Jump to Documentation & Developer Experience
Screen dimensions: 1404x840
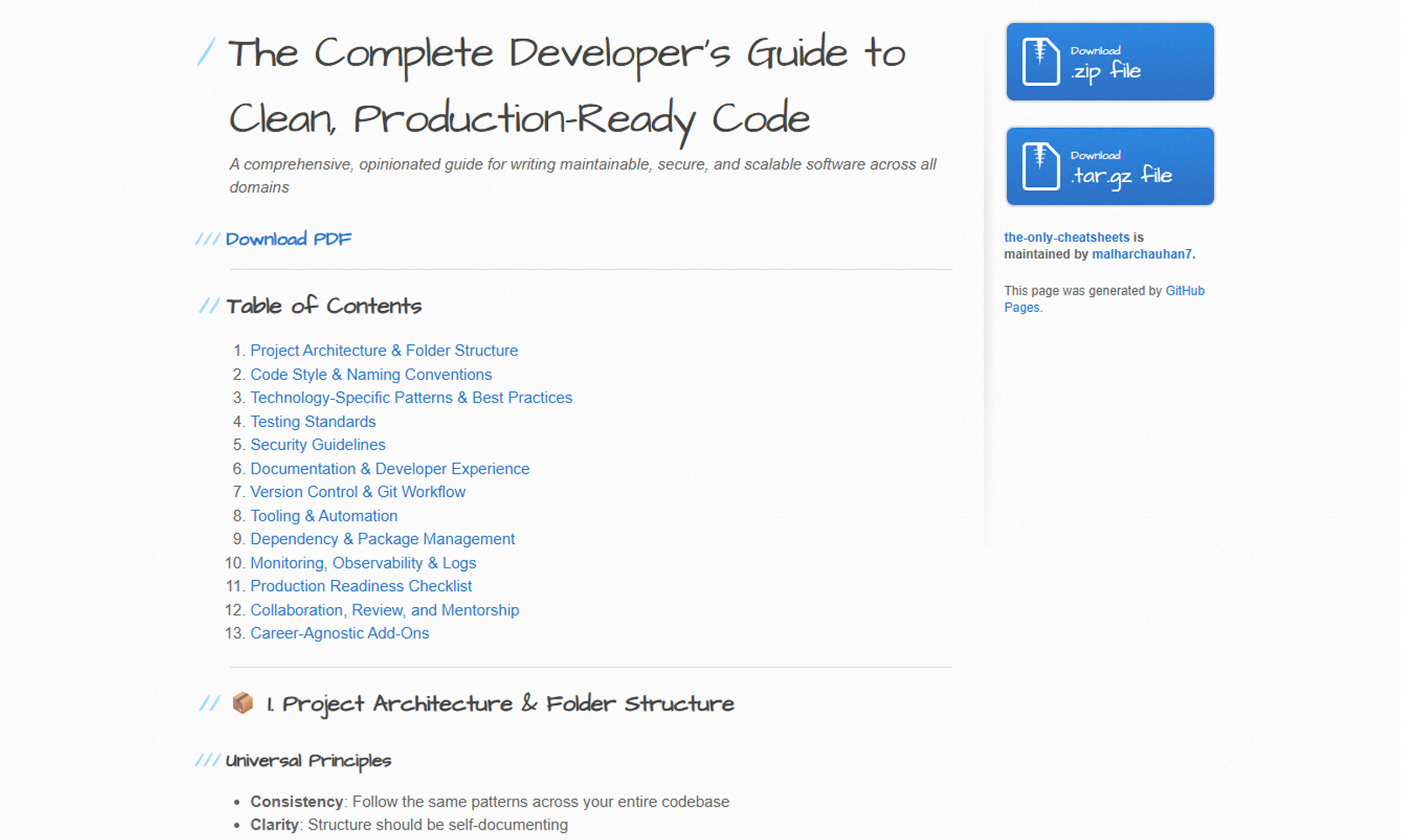click(391, 470)
